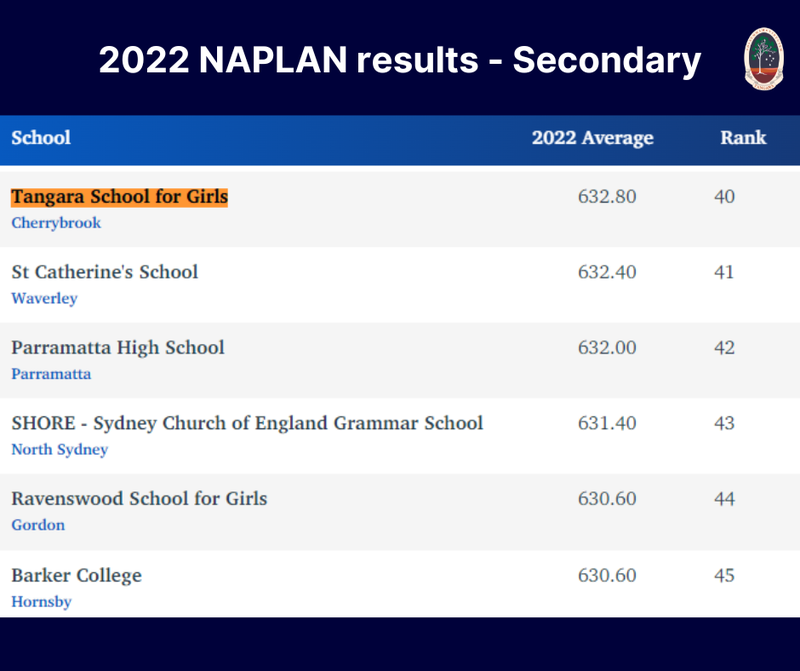The width and height of the screenshot is (800, 671).
Task: Select the North Sydney suburb link
Action: coord(59,450)
